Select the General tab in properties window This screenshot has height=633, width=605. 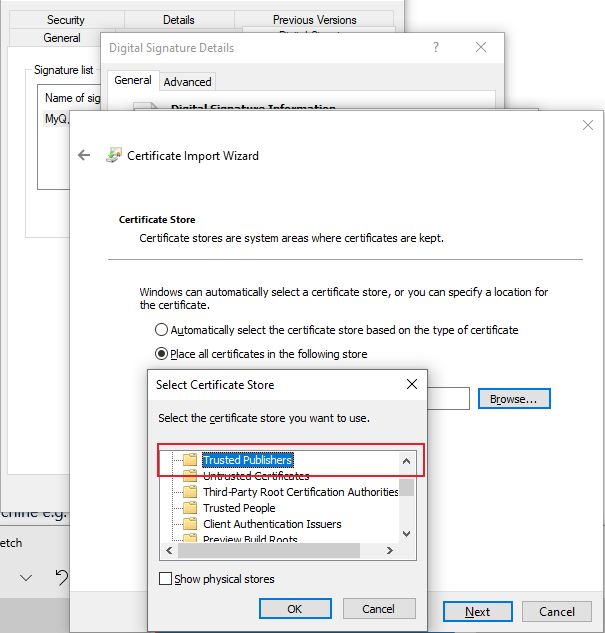click(62, 38)
